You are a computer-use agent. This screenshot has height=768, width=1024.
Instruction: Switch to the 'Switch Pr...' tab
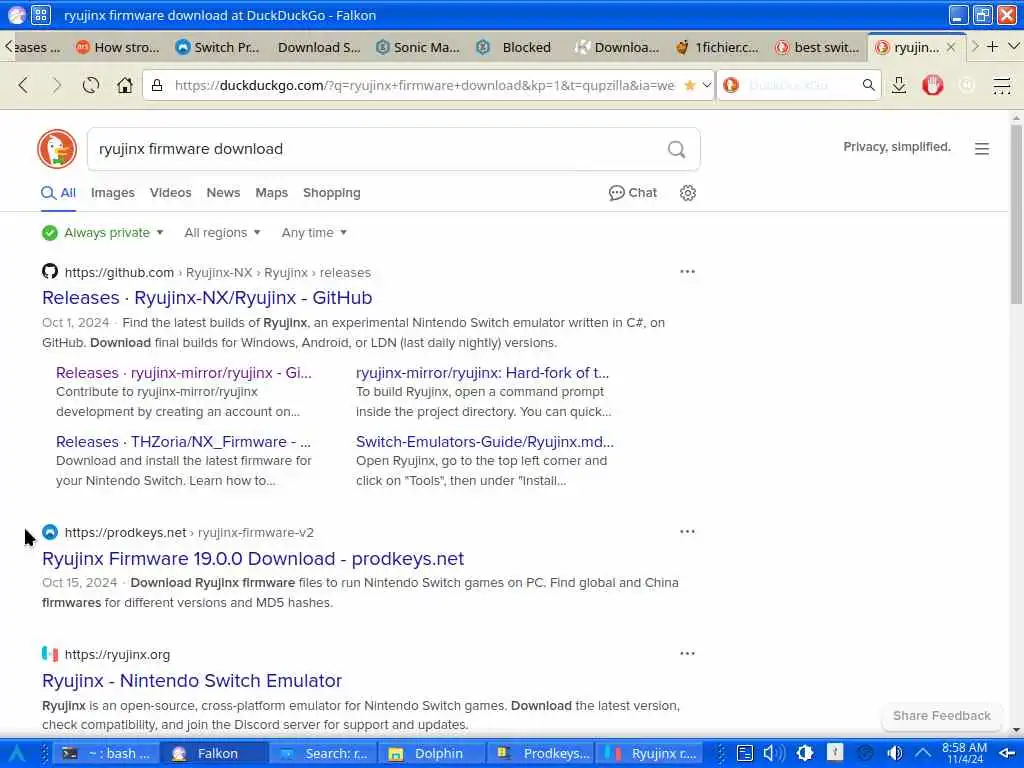point(217,47)
